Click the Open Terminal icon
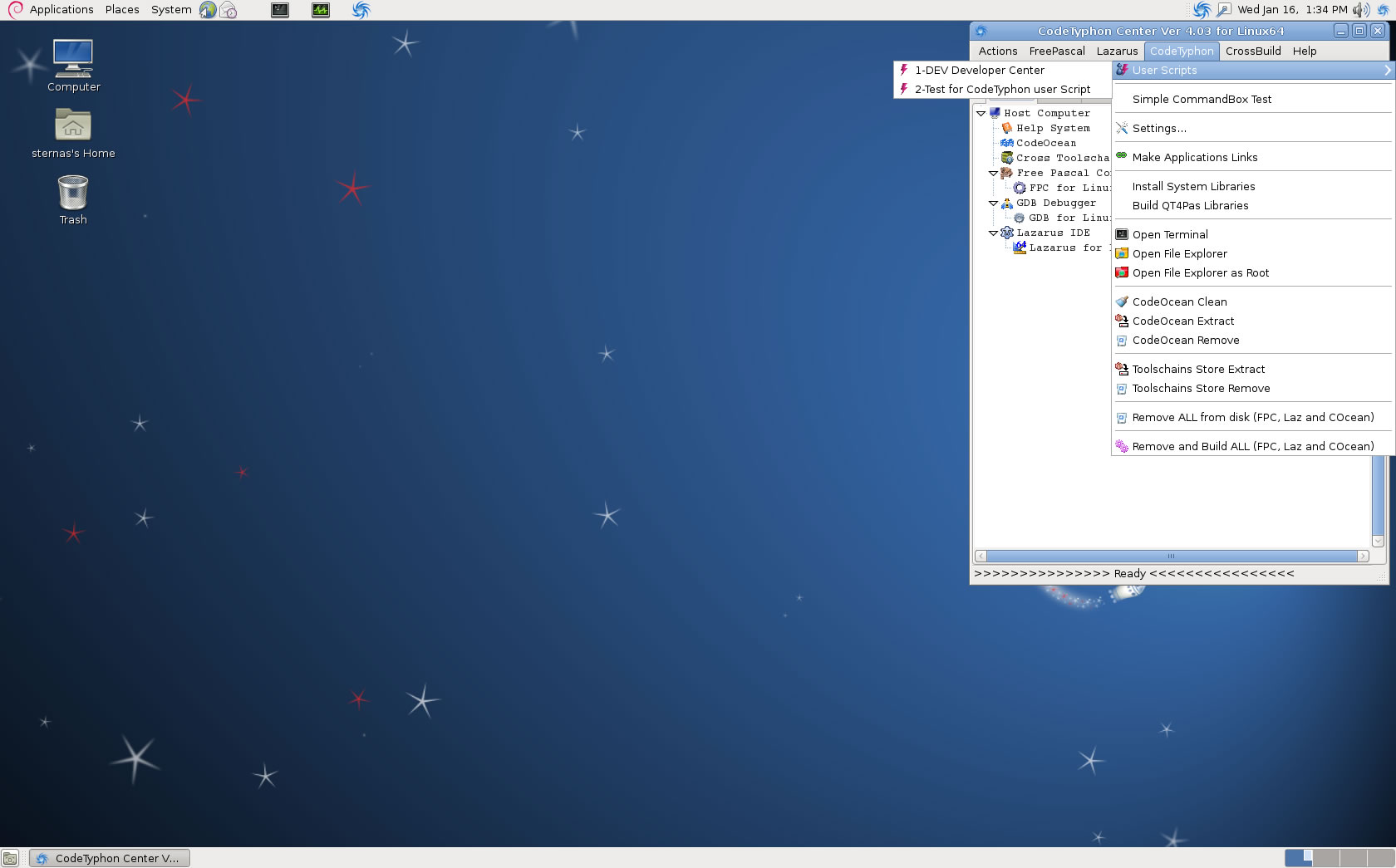1396x868 pixels. pyautogui.click(x=1122, y=234)
